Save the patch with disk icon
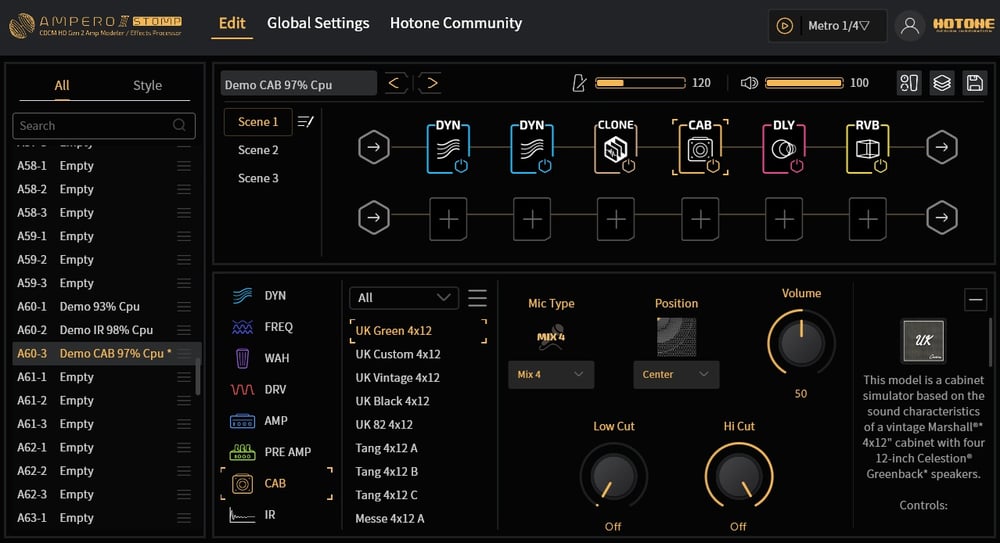Viewport: 1000px width, 543px height. pyautogui.click(x=974, y=83)
